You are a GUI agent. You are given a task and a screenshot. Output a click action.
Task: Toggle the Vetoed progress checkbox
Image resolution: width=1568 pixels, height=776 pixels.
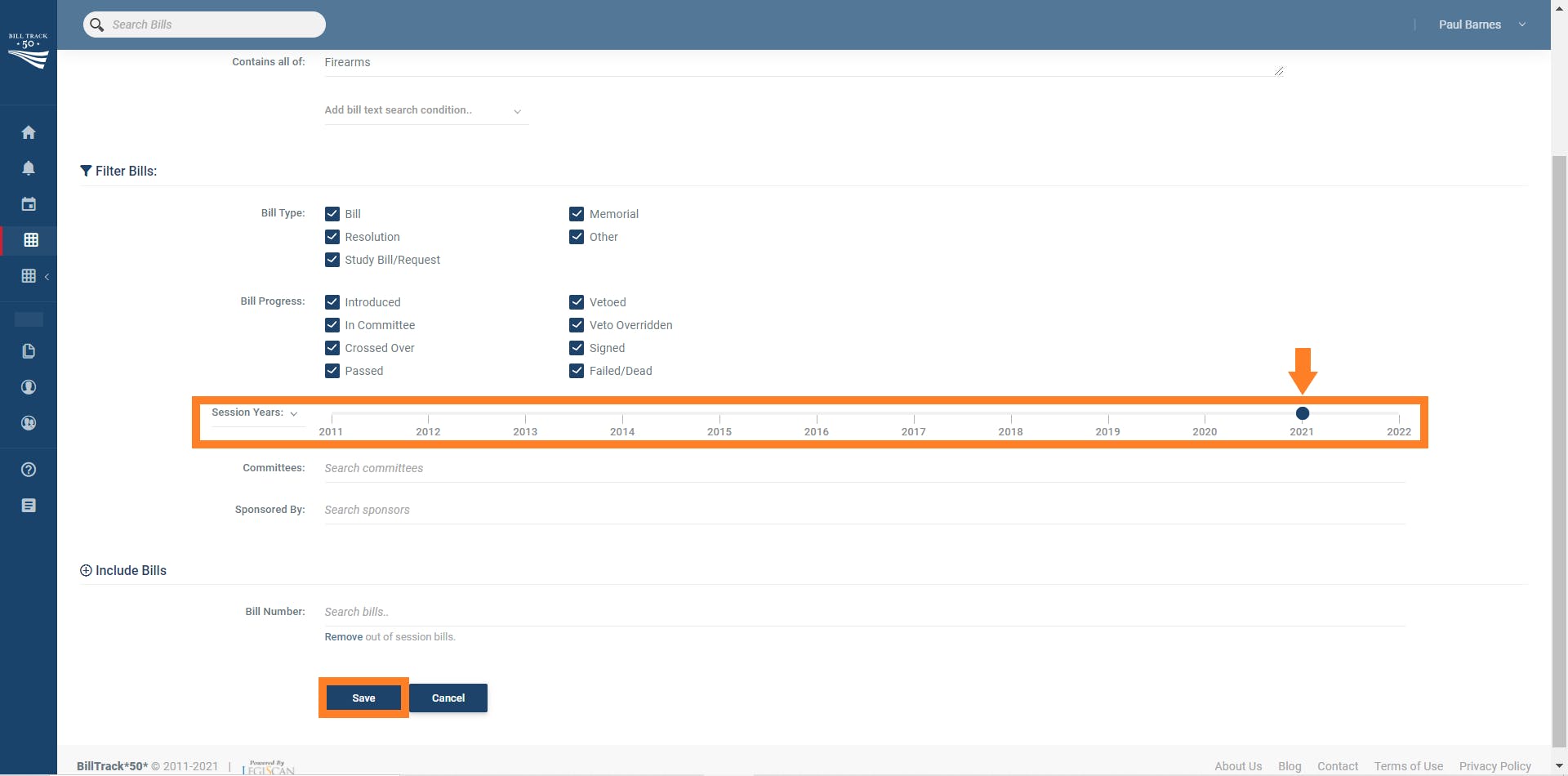[577, 302]
